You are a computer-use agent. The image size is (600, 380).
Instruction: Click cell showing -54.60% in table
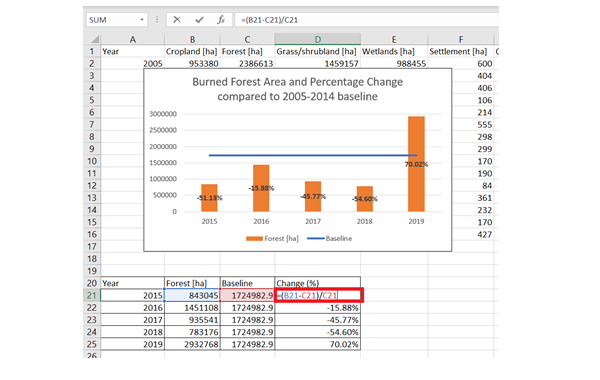(x=318, y=332)
